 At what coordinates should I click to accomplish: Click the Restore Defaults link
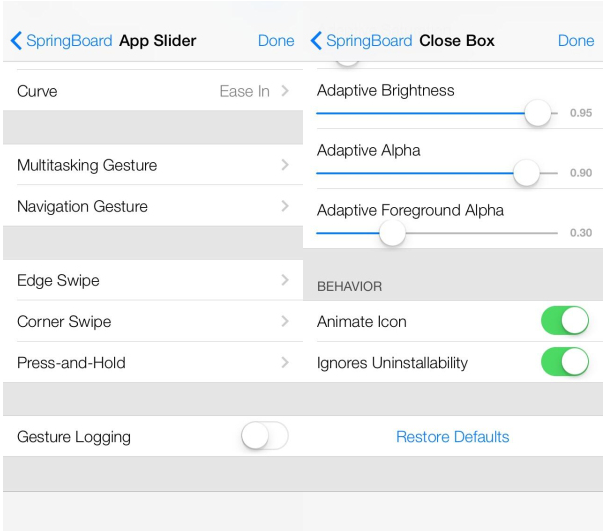[453, 437]
